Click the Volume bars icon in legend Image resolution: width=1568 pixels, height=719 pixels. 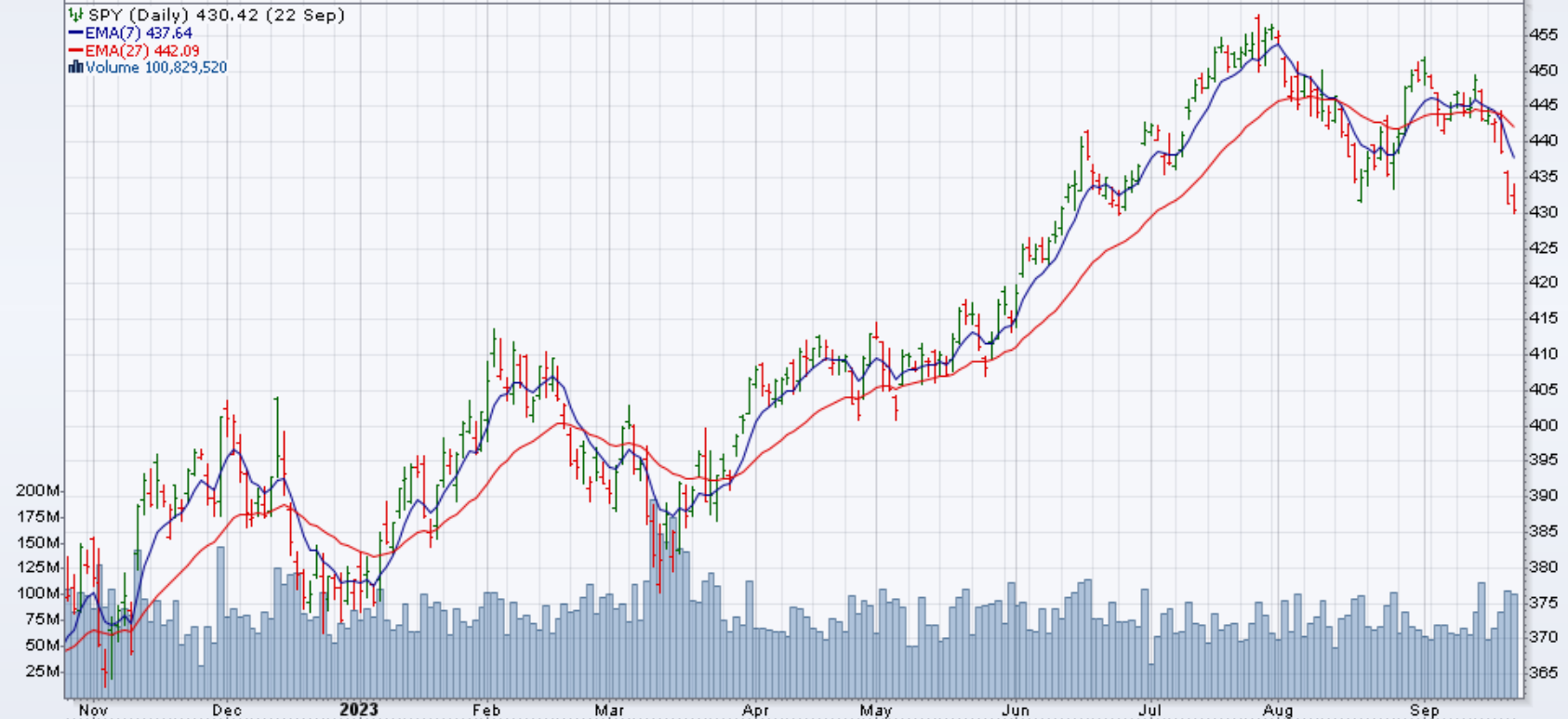(x=75, y=67)
